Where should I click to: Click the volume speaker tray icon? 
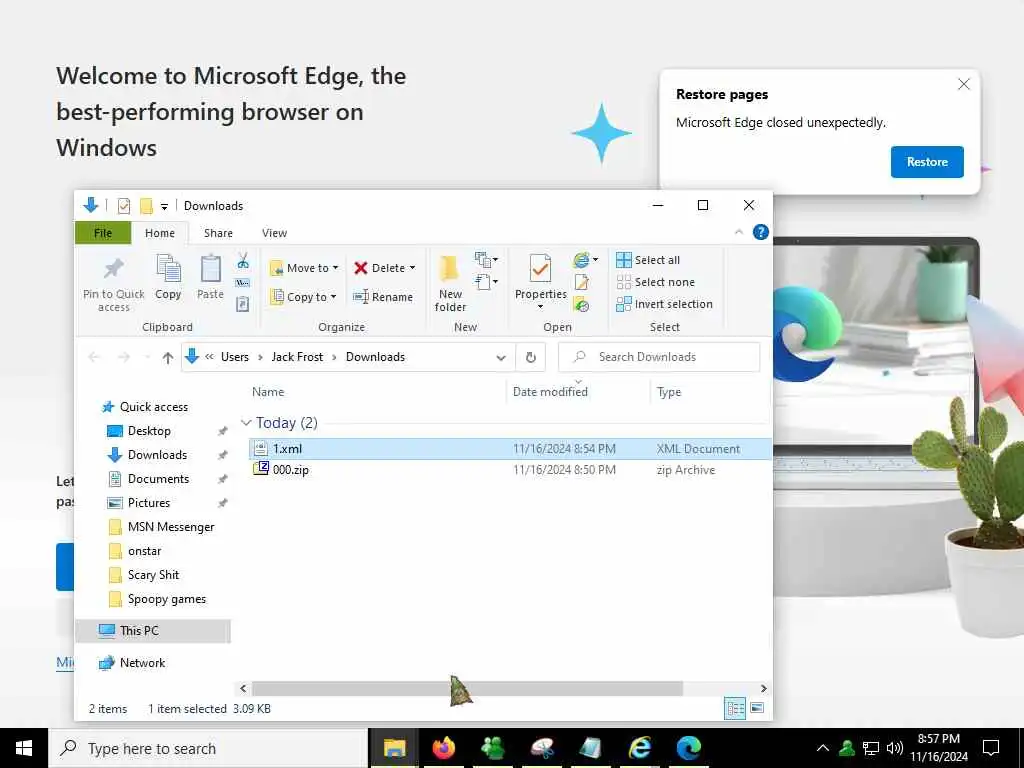pyautogui.click(x=895, y=748)
